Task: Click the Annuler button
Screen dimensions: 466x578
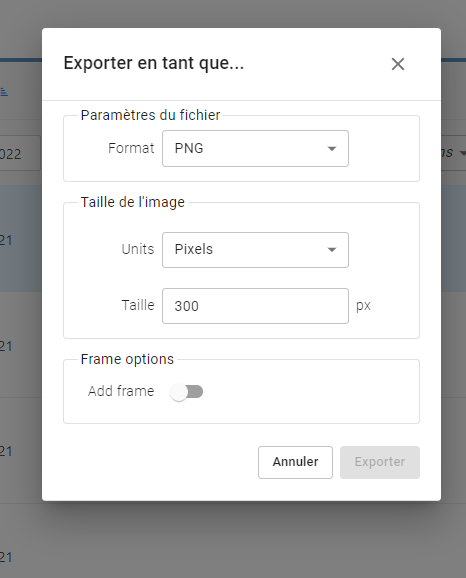Action: pyautogui.click(x=295, y=462)
